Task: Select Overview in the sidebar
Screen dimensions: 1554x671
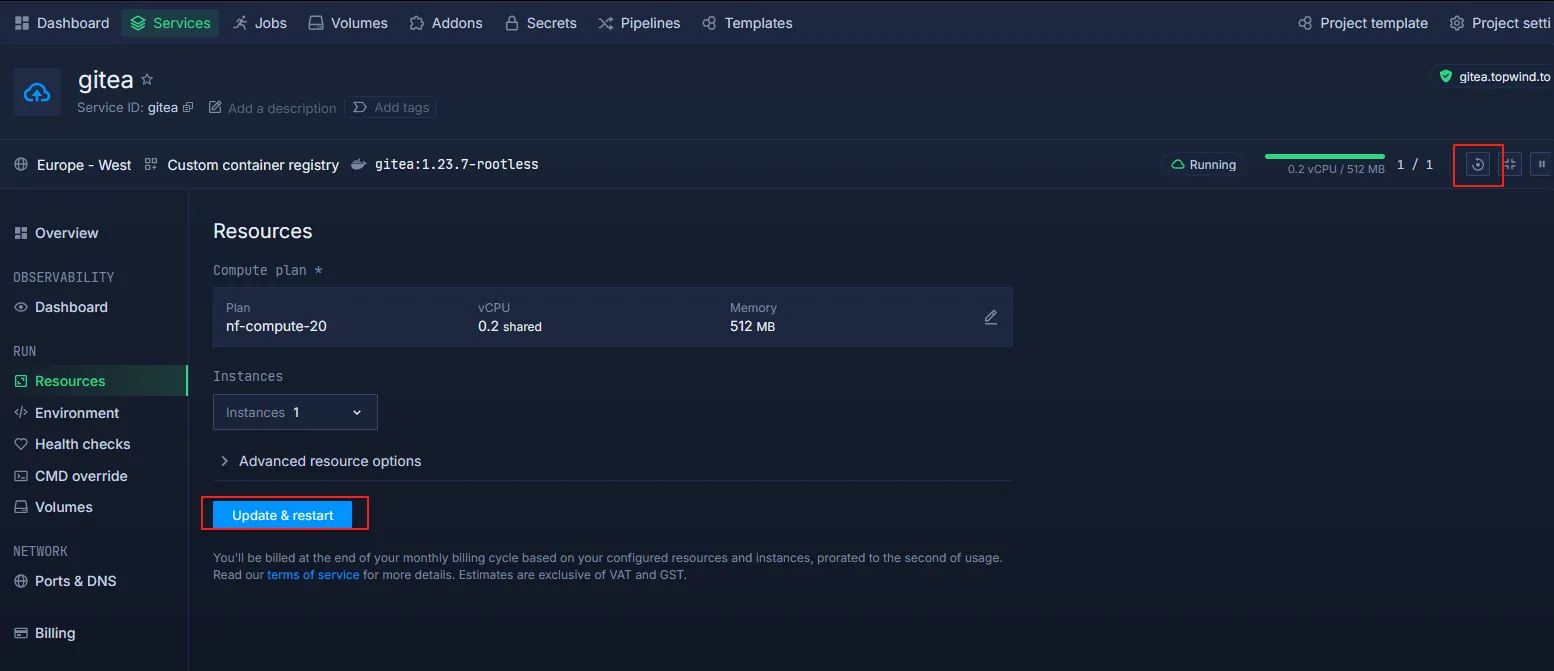Action: click(x=57, y=233)
